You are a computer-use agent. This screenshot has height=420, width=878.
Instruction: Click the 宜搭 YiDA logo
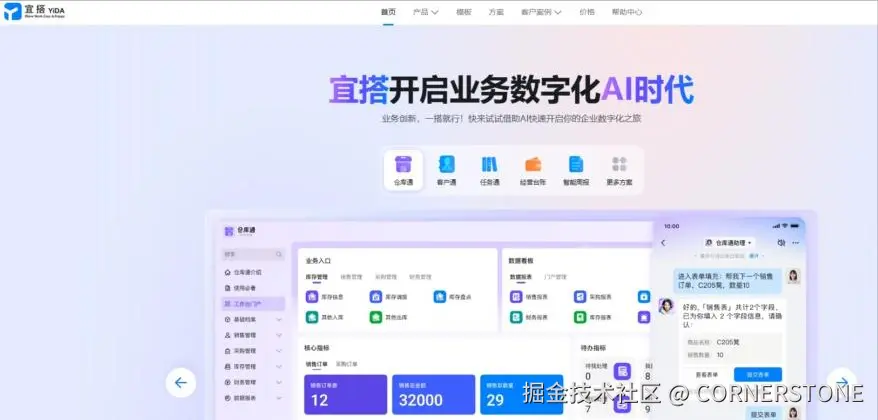[34, 11]
